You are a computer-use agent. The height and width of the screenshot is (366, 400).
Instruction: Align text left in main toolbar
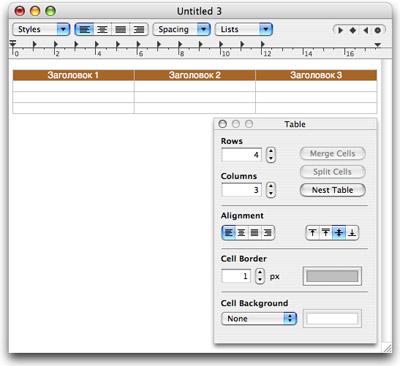point(84,29)
